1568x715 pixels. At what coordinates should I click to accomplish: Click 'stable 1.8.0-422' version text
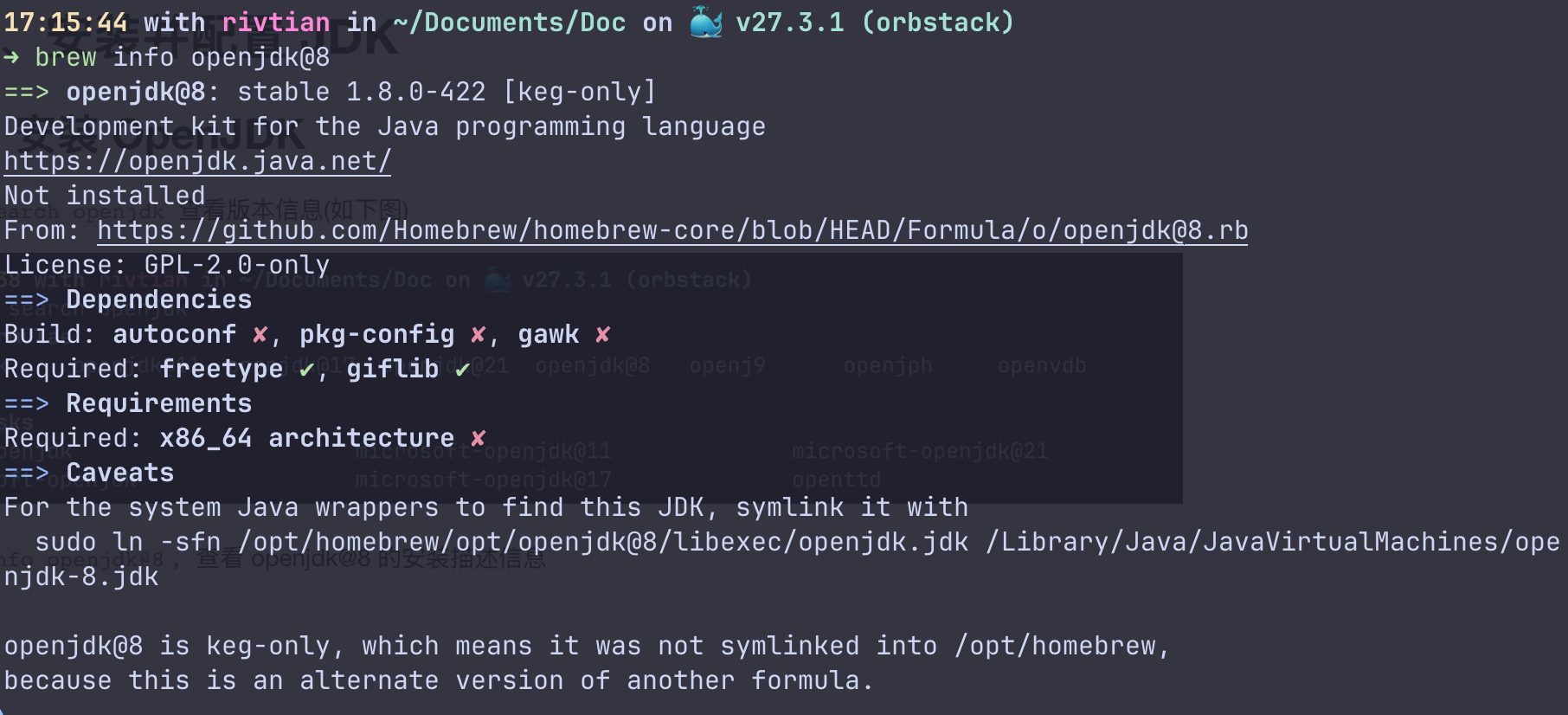[x=362, y=92]
